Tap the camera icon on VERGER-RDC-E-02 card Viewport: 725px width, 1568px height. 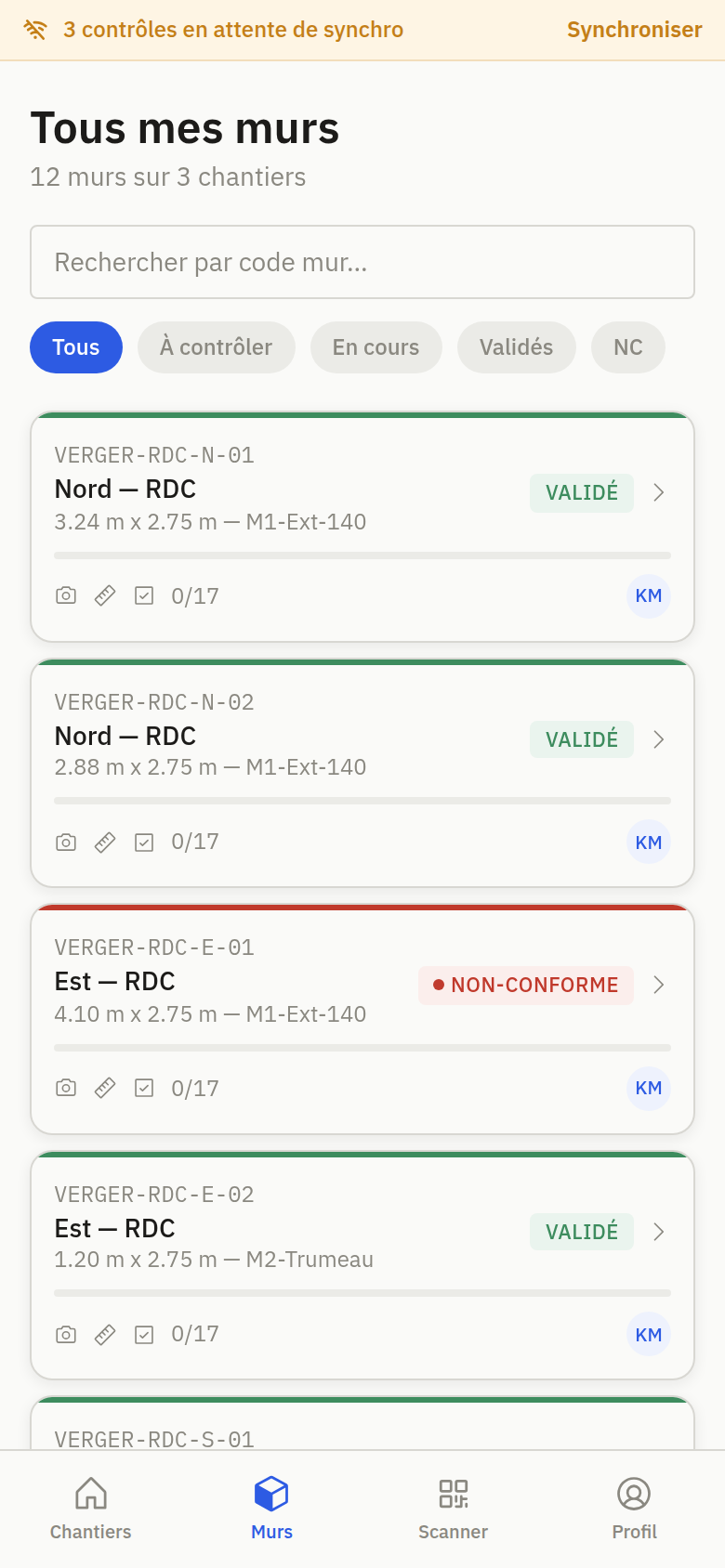pyautogui.click(x=66, y=1335)
